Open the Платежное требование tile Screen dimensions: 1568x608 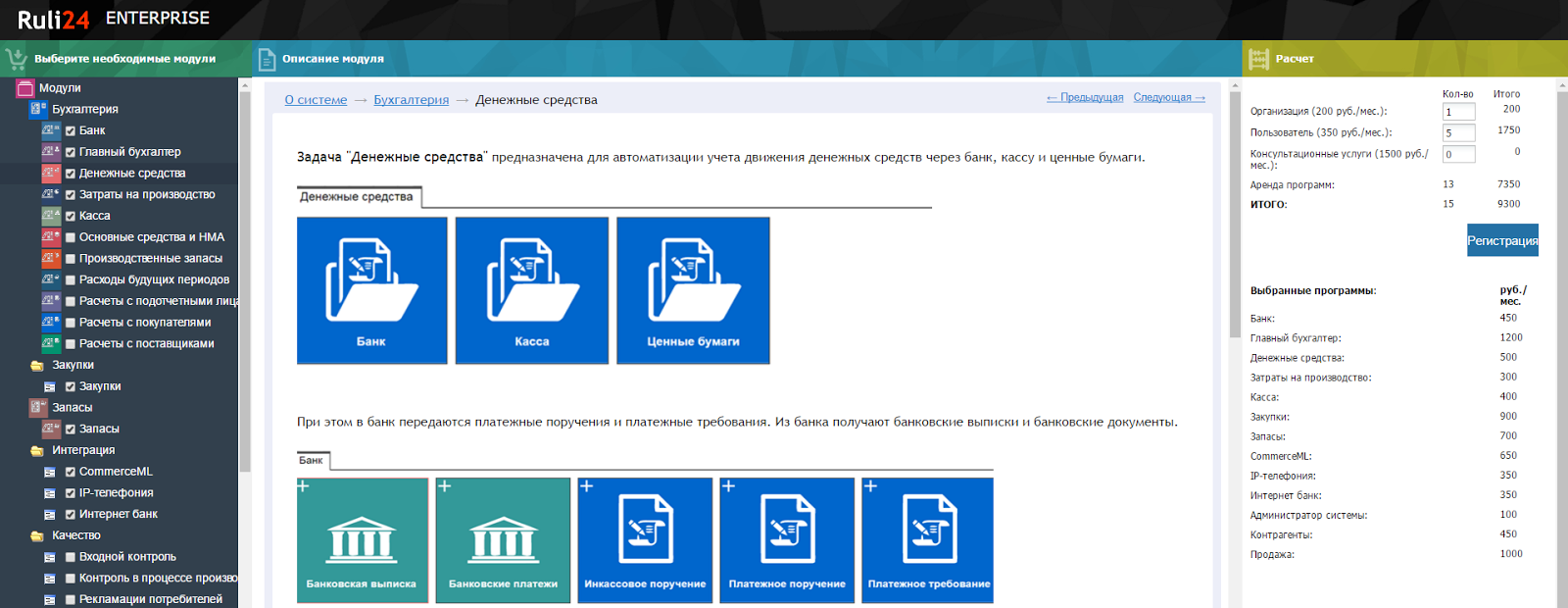tap(928, 540)
